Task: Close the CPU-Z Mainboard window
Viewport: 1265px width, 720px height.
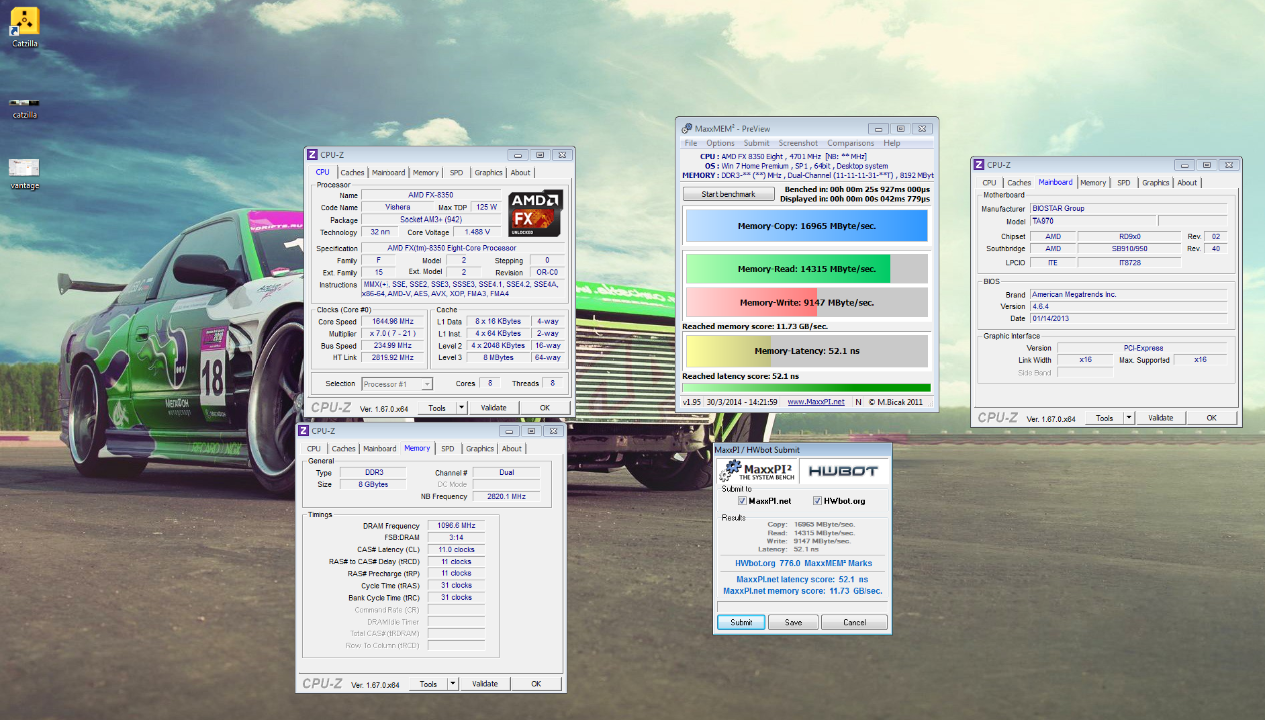Action: [x=1228, y=165]
